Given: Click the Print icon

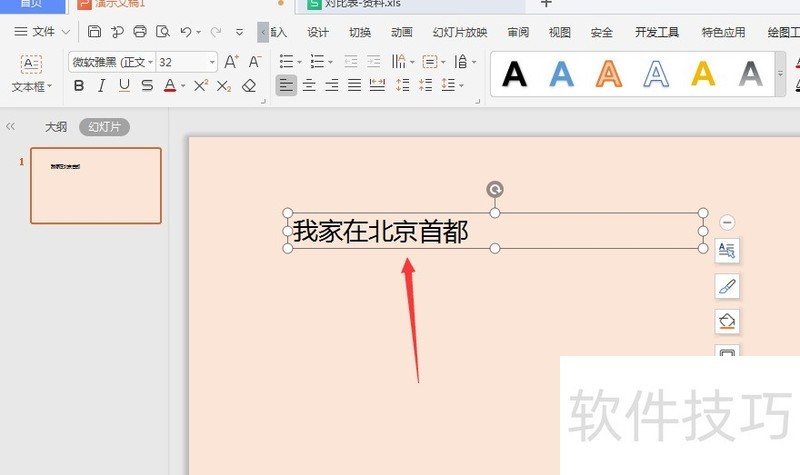Looking at the screenshot, I should pos(140,32).
